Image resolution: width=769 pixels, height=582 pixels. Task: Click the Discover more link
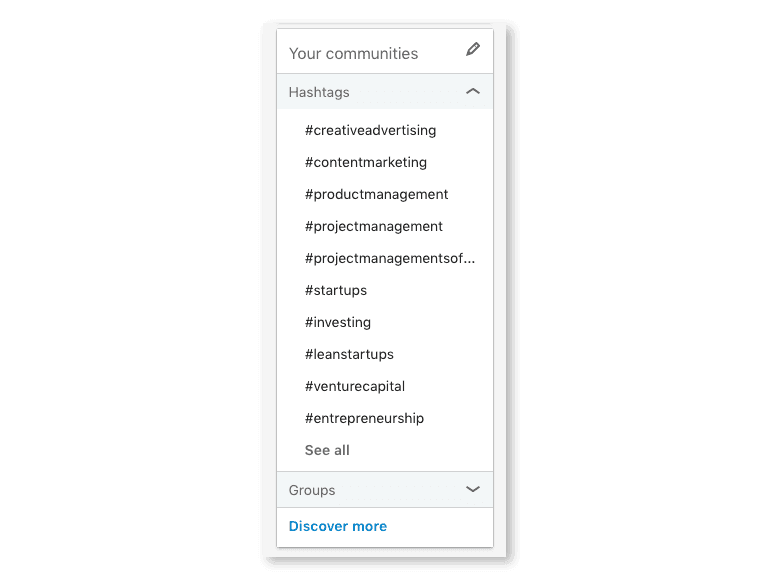click(337, 526)
